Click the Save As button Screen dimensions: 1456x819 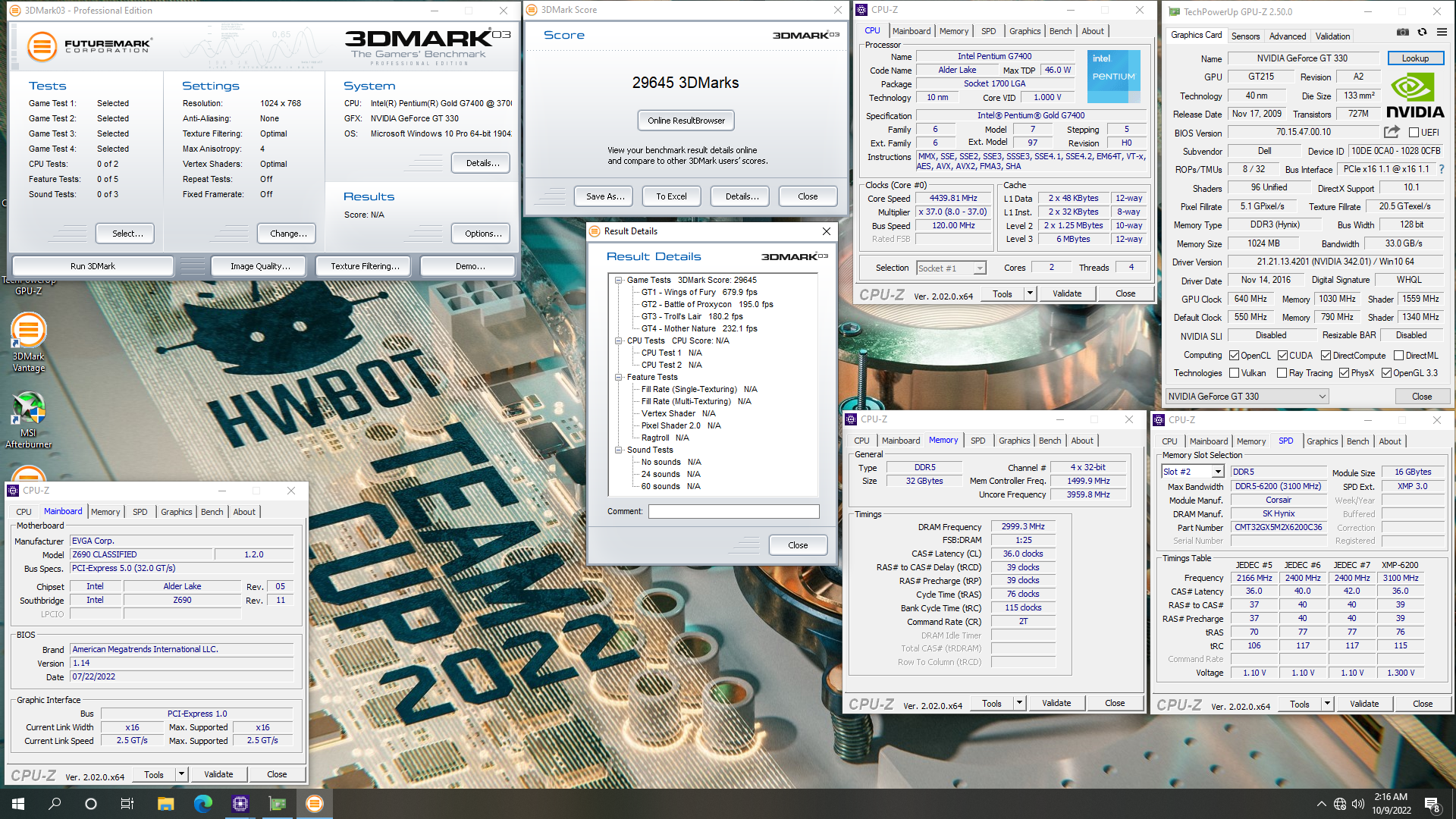pyautogui.click(x=605, y=196)
